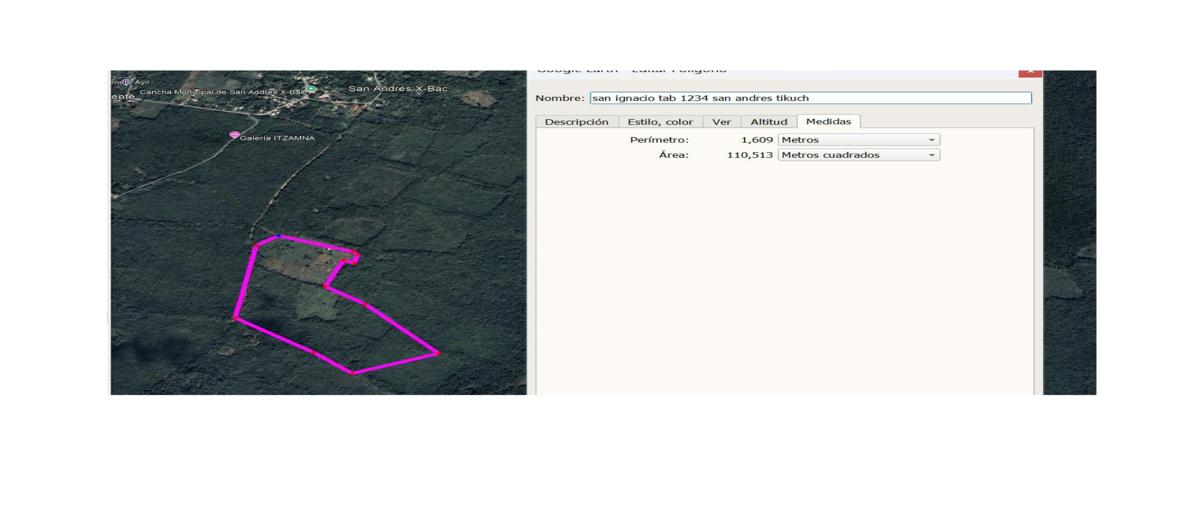1200x507 pixels.
Task: Open the Estilo, color tab
Action: (660, 122)
